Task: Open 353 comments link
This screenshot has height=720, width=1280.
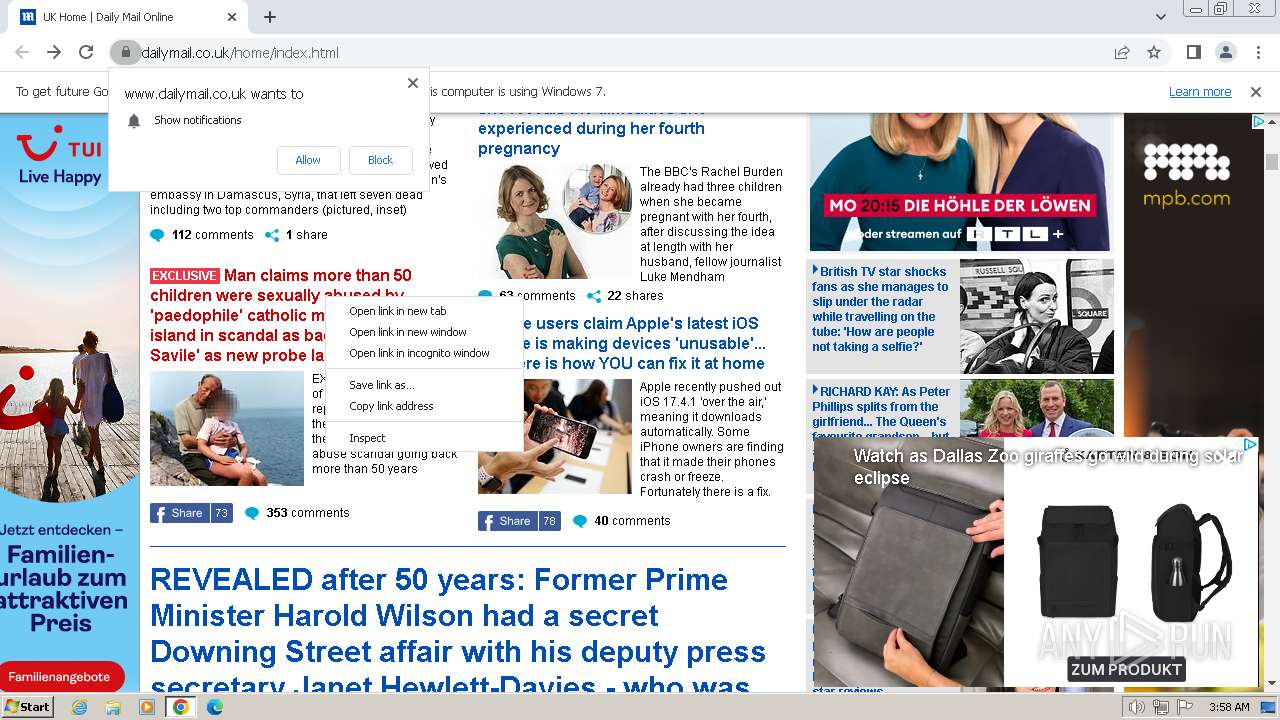Action: [298, 513]
